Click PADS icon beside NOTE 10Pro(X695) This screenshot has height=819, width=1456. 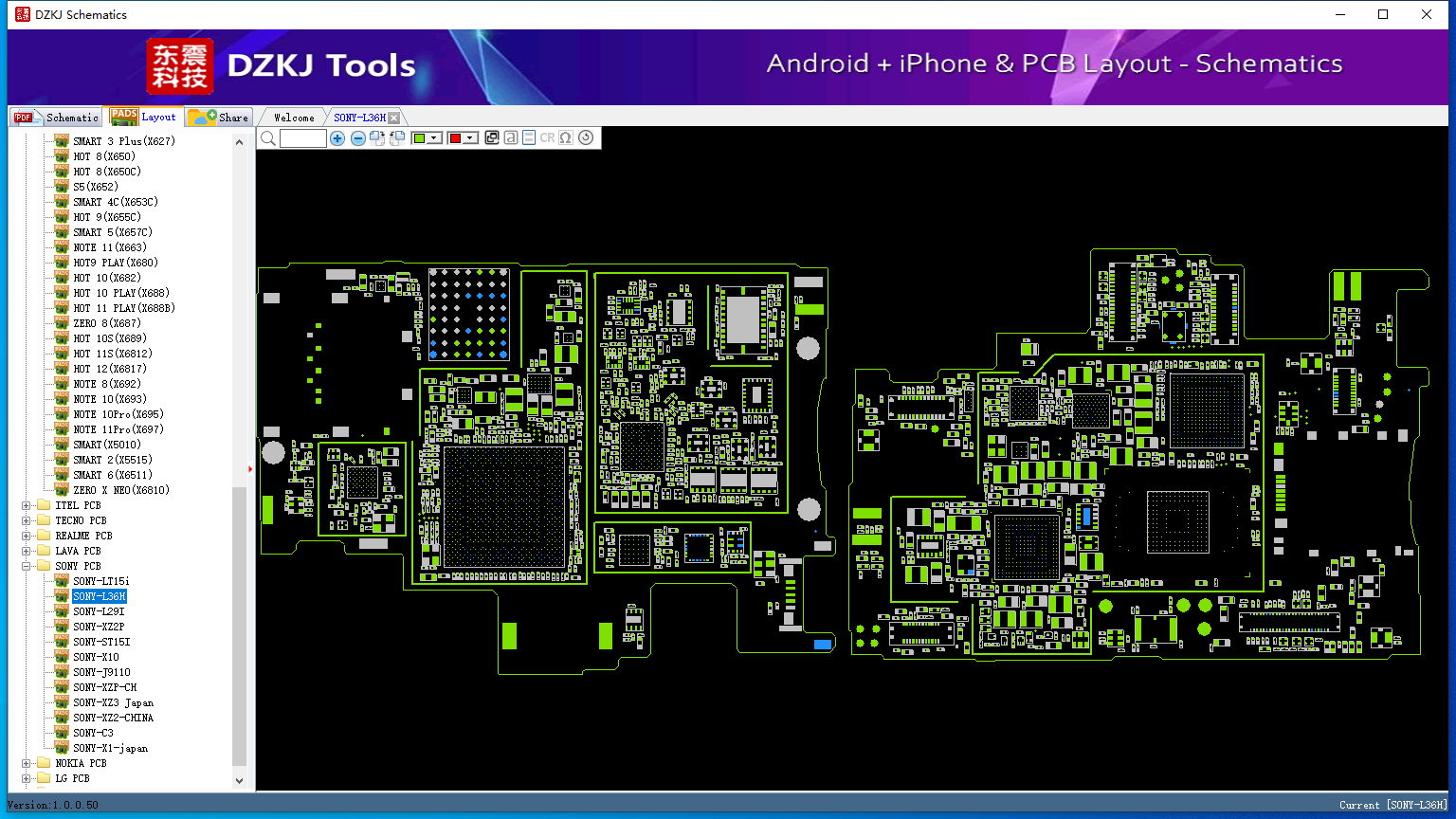(x=61, y=413)
